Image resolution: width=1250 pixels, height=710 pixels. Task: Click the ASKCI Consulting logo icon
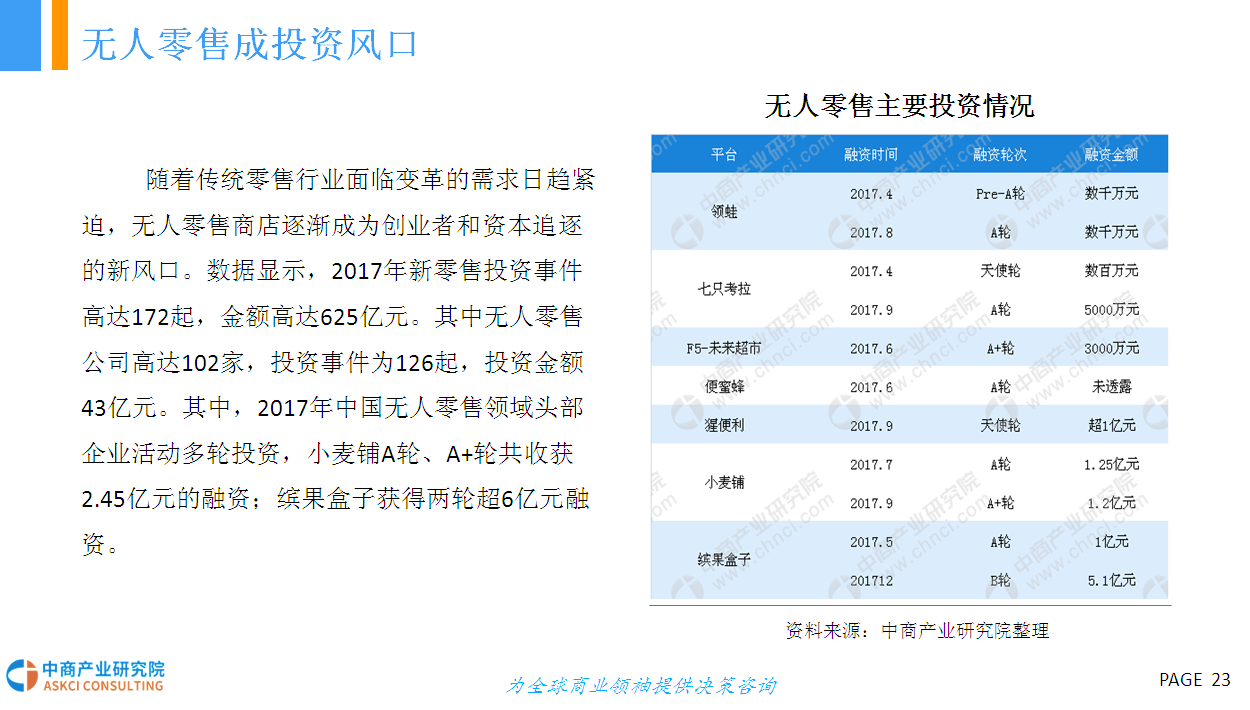click(x=21, y=676)
